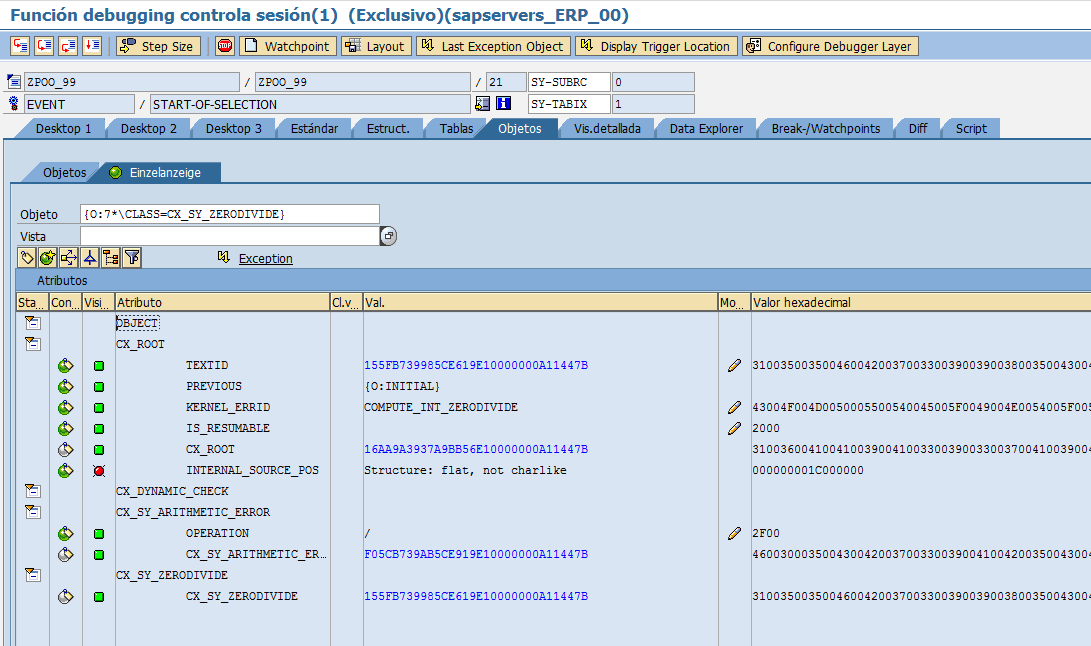Image resolution: width=1091 pixels, height=646 pixels.
Task: Select the INTERNAL_SOURCE_POS attribute name
Action: [252, 471]
